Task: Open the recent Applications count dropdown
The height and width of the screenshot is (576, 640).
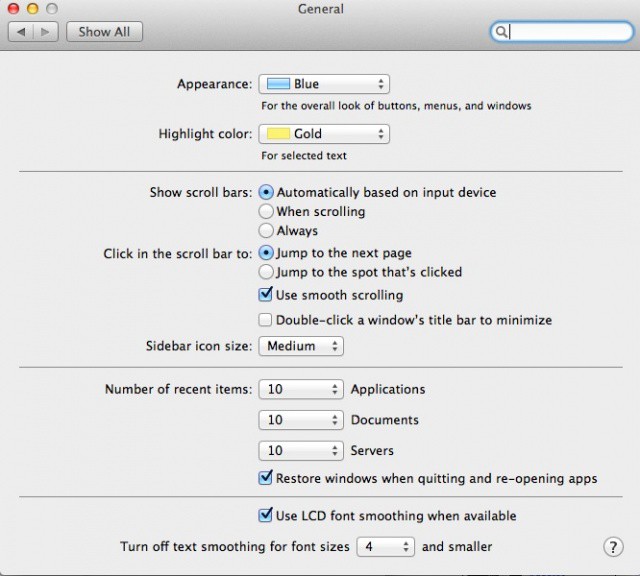Action: [301, 390]
